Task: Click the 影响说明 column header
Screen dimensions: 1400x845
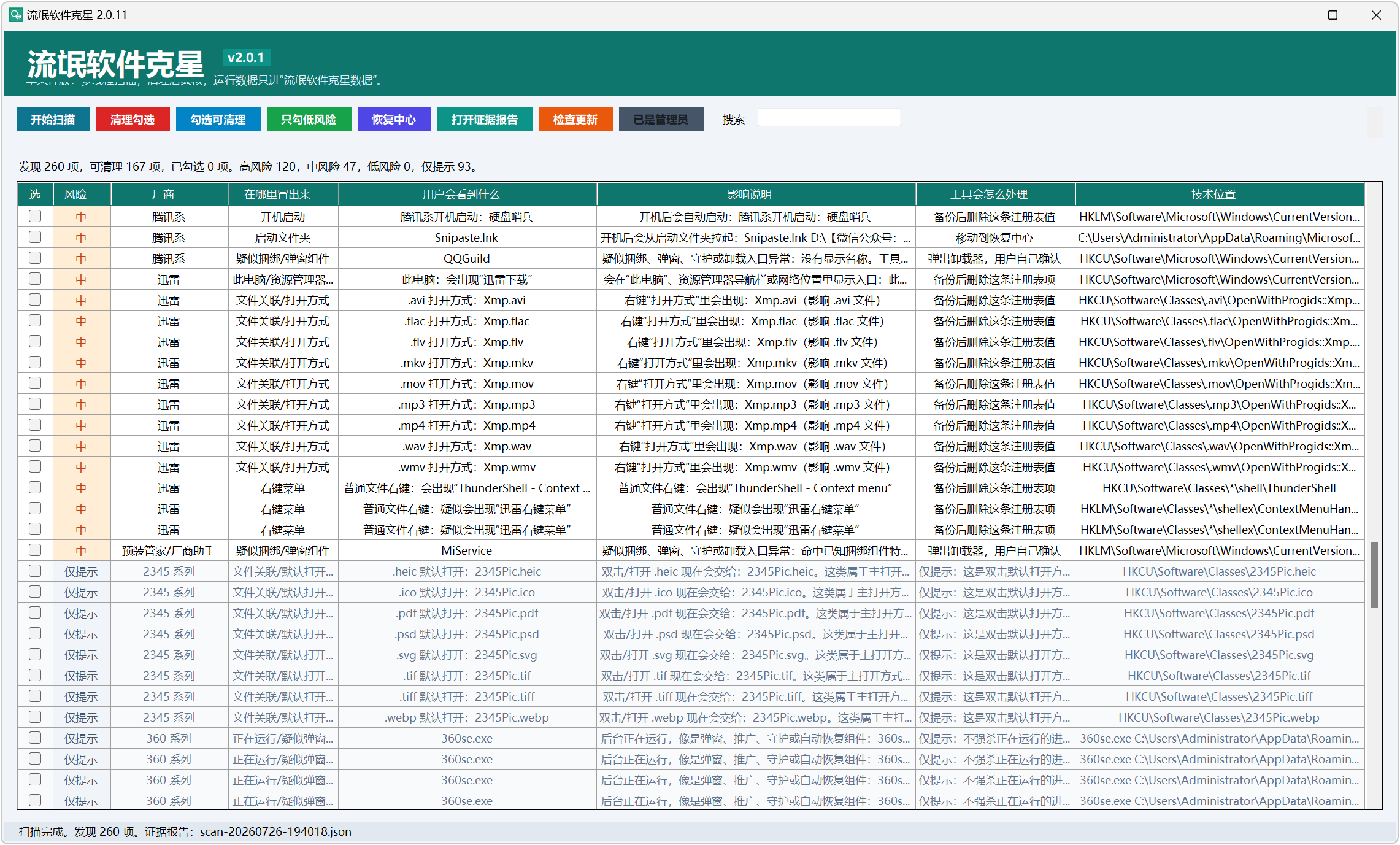Action: (x=756, y=195)
